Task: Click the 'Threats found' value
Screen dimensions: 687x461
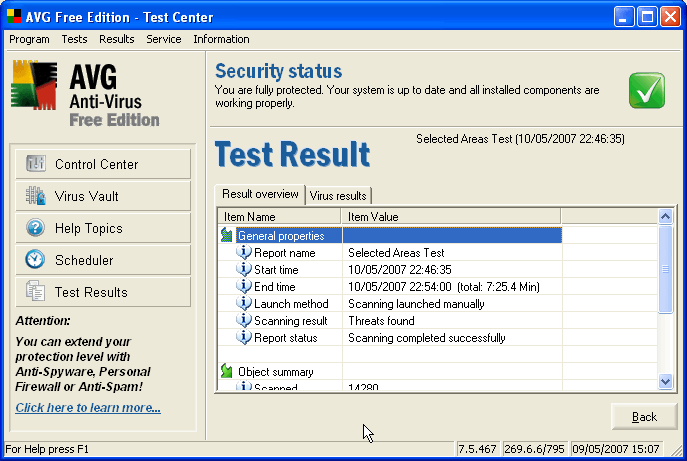Action: click(x=381, y=321)
